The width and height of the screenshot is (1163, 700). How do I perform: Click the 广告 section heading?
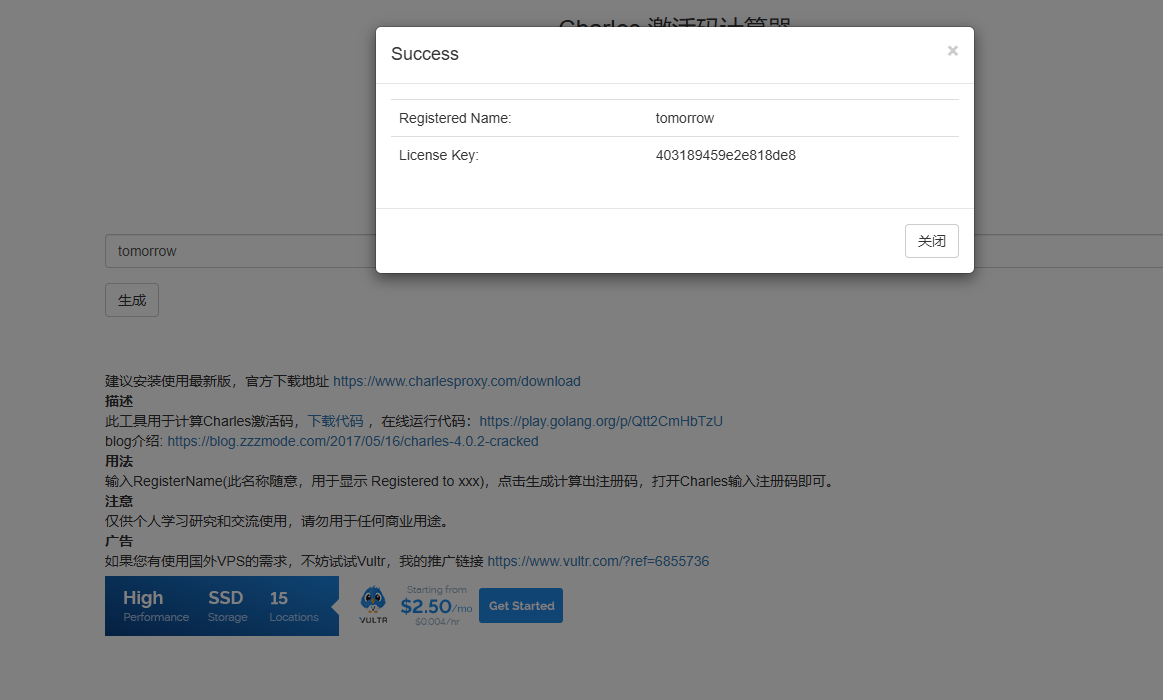119,541
